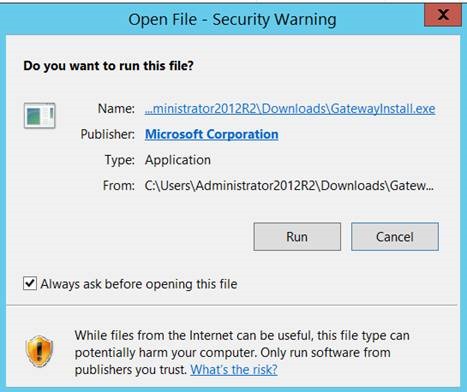The width and height of the screenshot is (467, 392).
Task: Open the Microsoft Corporation publisher link
Action: tap(212, 134)
